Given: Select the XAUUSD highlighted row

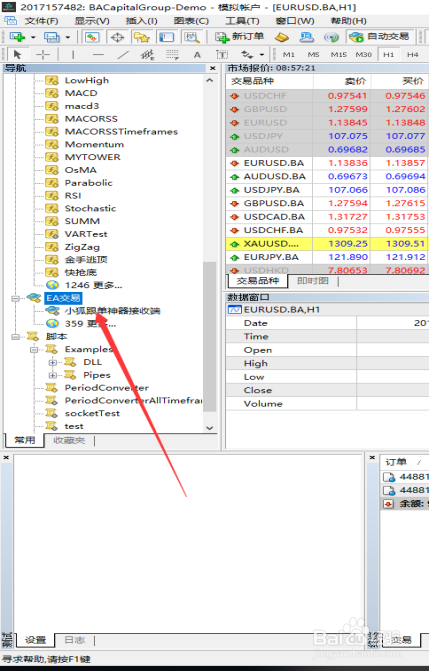Looking at the screenshot, I should tap(327, 244).
